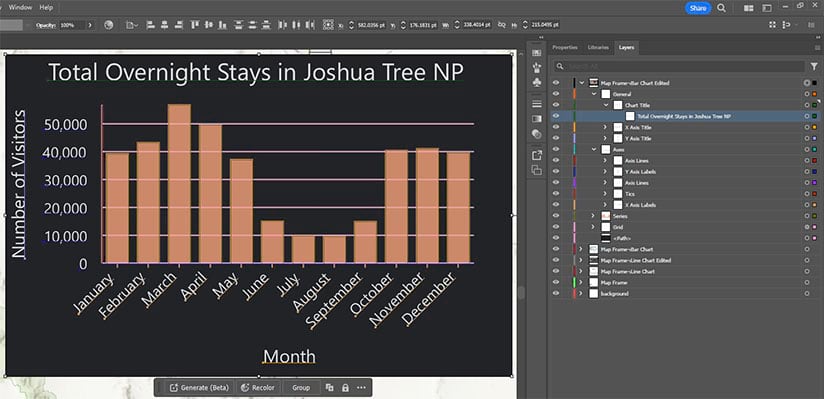The image size is (824, 399).
Task: Click the four-dot grid icon in control bar
Action: [772, 25]
